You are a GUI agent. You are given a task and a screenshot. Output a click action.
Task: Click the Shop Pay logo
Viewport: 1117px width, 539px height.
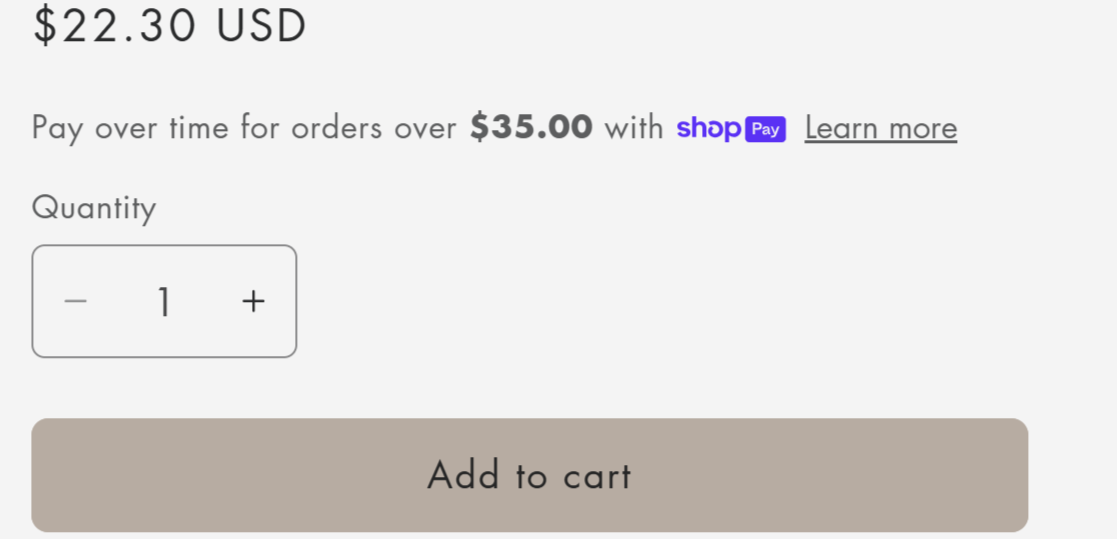pyautogui.click(x=731, y=129)
